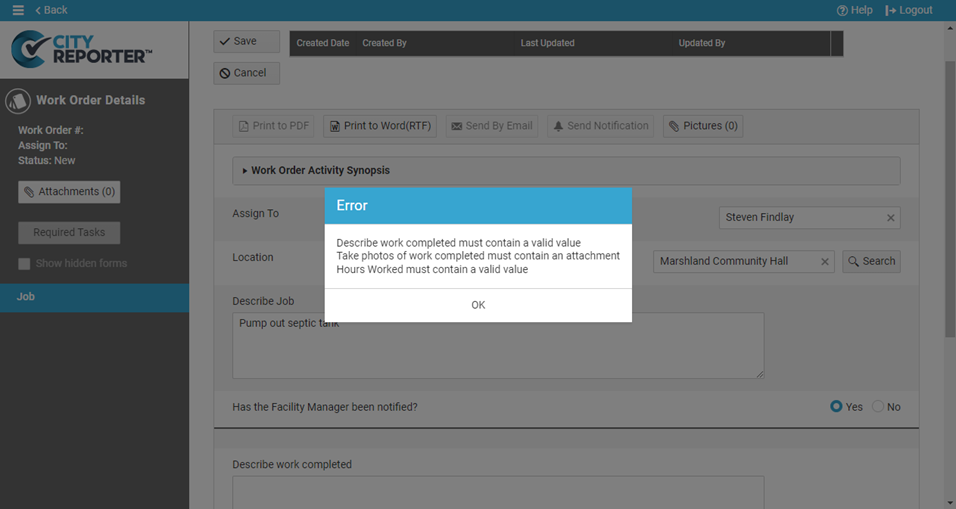Open Pictures (0) panel
Viewport: 956px width, 509px height.
click(702, 126)
